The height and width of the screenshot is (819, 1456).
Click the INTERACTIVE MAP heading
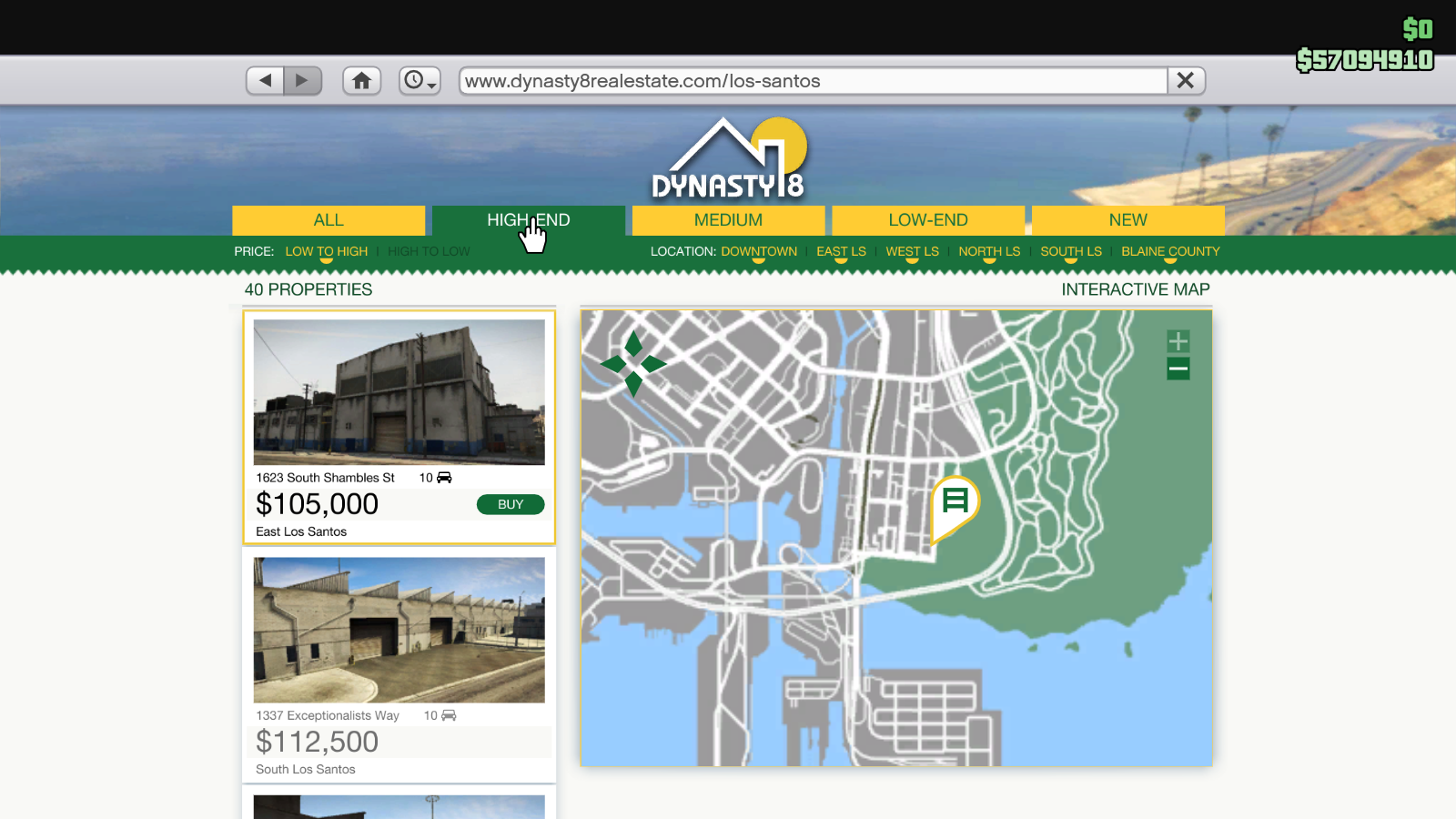(x=1136, y=289)
